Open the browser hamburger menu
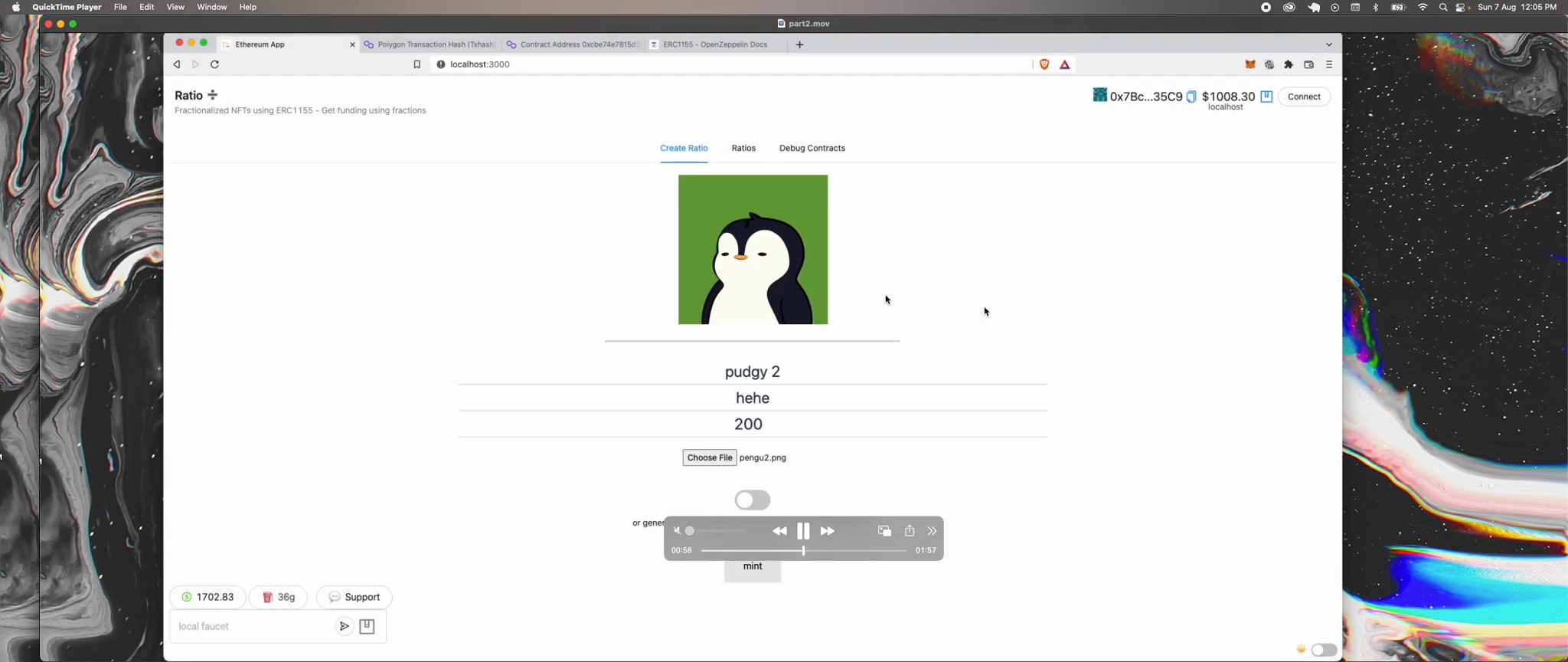Image resolution: width=1568 pixels, height=662 pixels. pos(1329,65)
